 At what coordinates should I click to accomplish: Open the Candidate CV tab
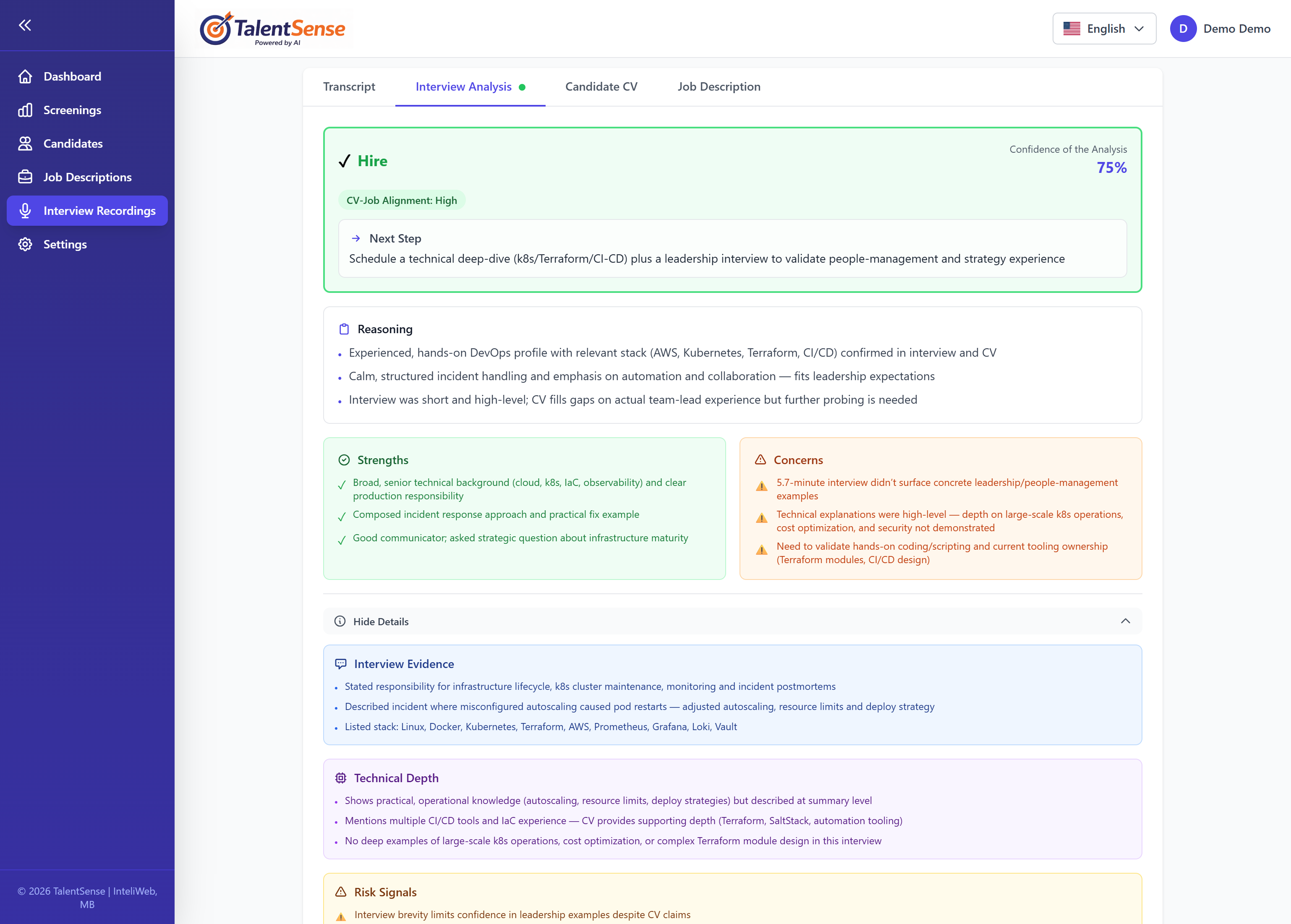pos(601,86)
